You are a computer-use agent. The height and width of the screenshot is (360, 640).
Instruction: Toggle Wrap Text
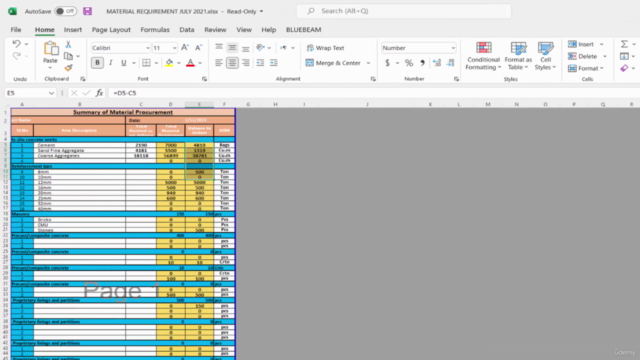(x=325, y=48)
